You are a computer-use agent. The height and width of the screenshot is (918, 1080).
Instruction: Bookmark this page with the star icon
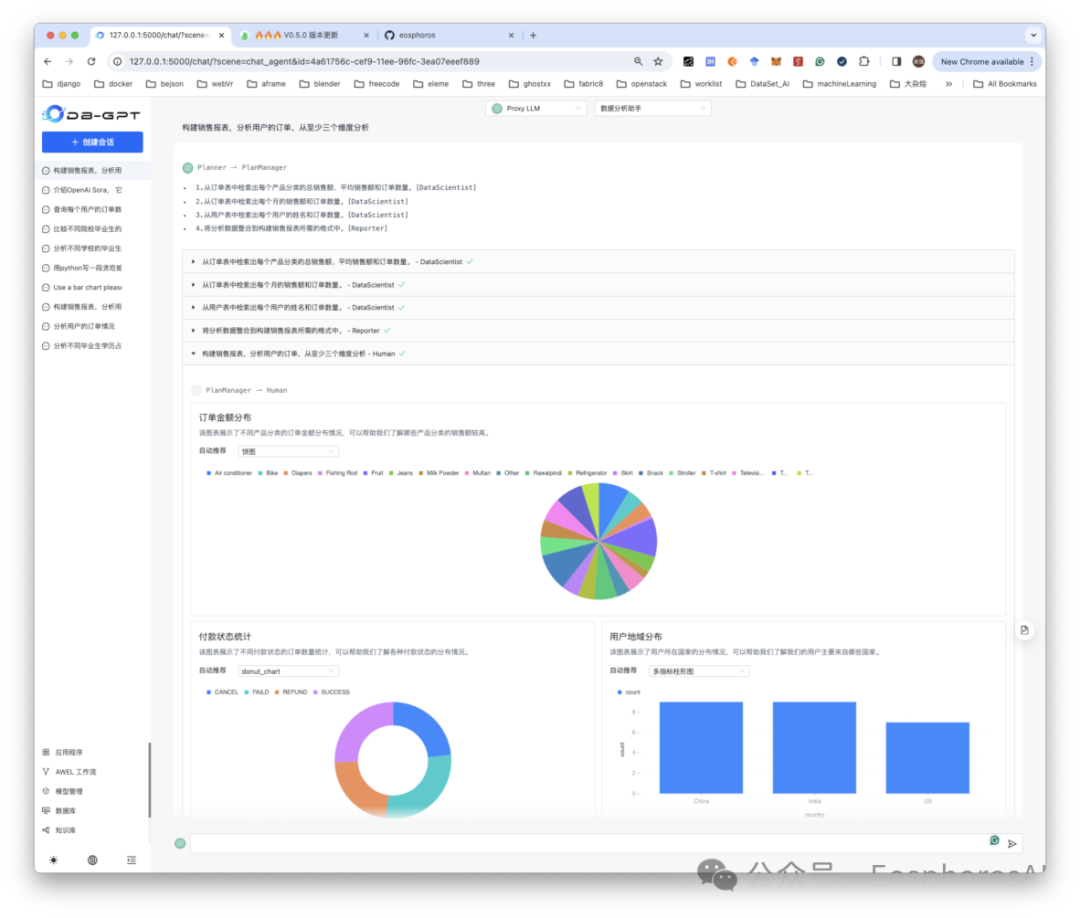click(x=658, y=61)
